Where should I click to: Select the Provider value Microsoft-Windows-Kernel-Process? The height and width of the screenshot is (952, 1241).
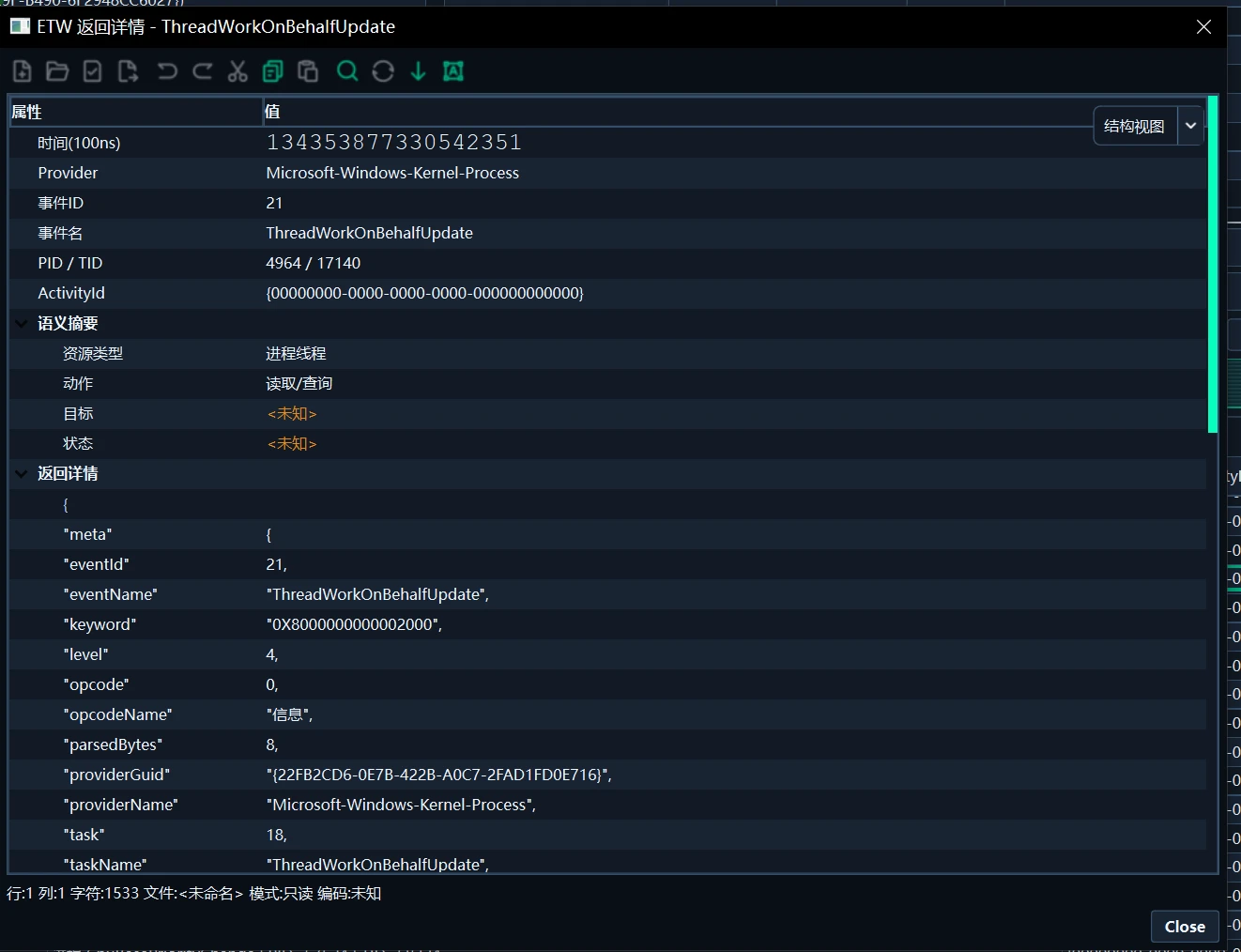[x=392, y=173]
